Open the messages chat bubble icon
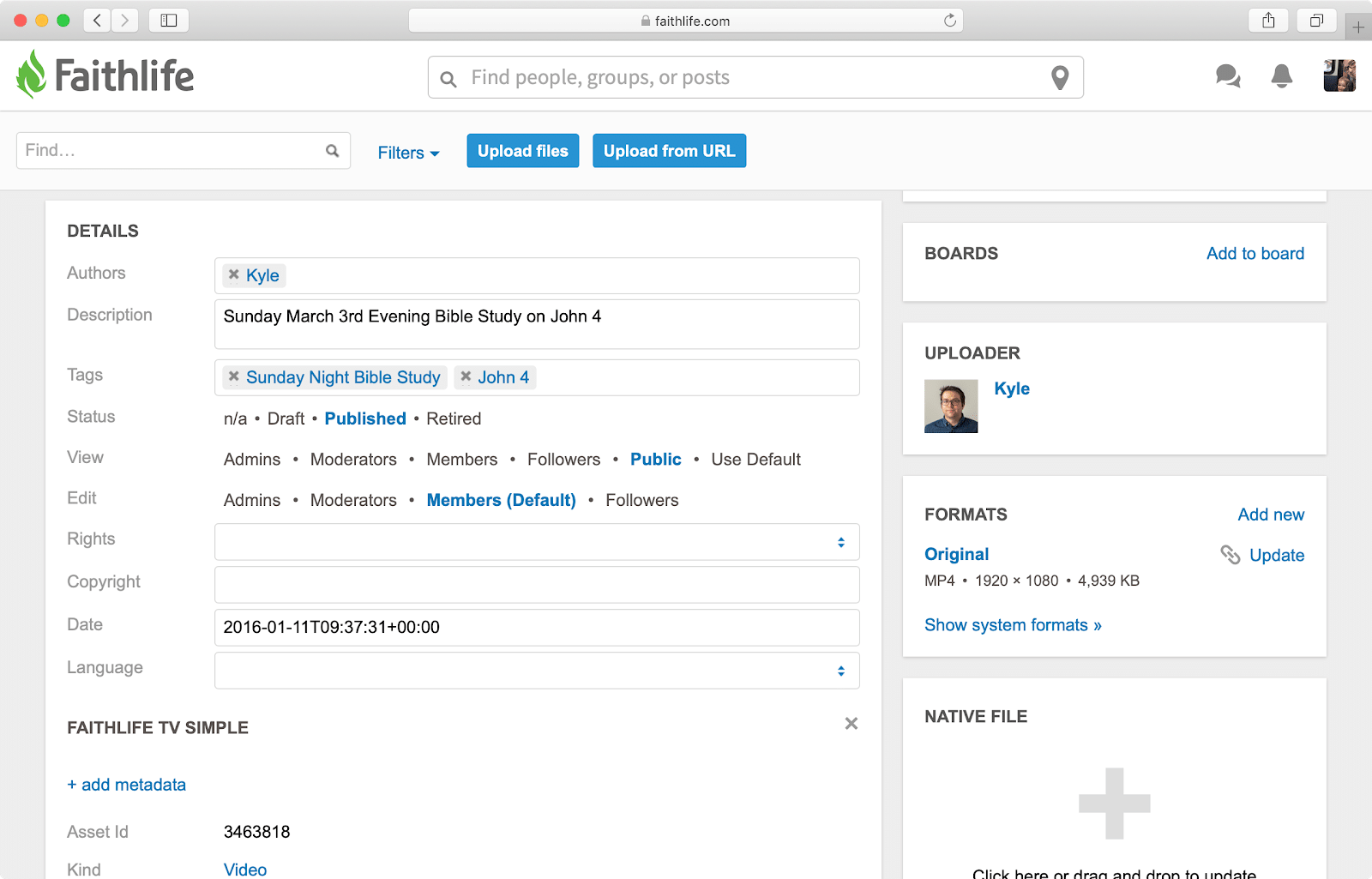 (1228, 76)
